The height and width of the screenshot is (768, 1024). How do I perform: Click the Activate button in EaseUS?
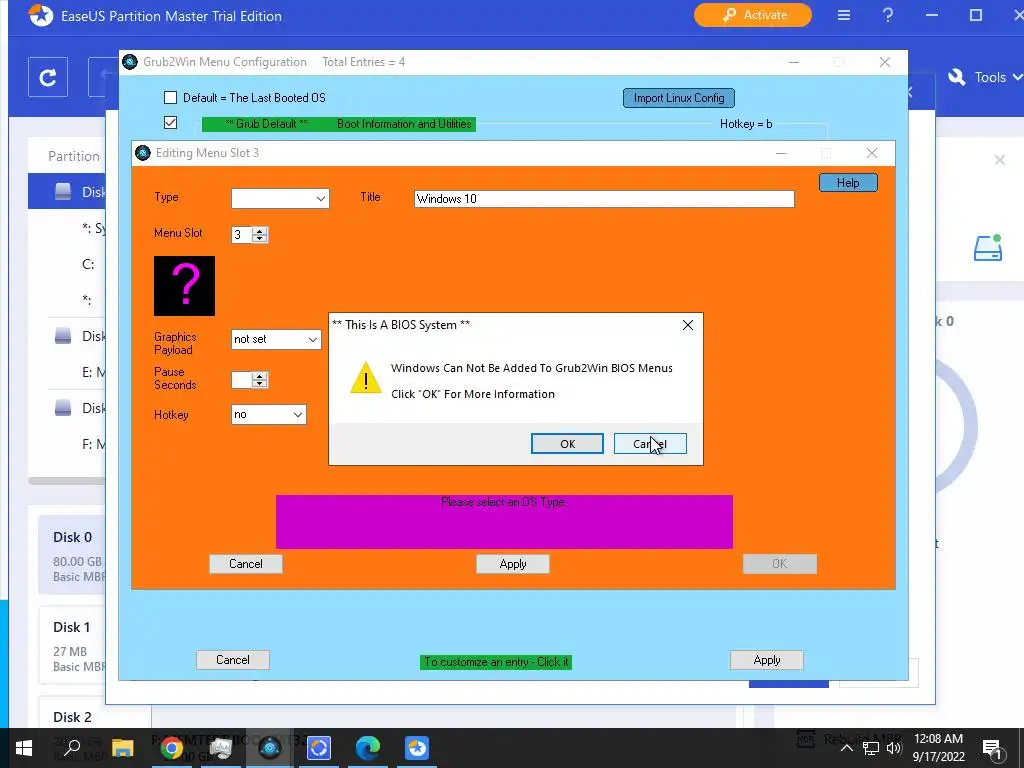click(753, 15)
